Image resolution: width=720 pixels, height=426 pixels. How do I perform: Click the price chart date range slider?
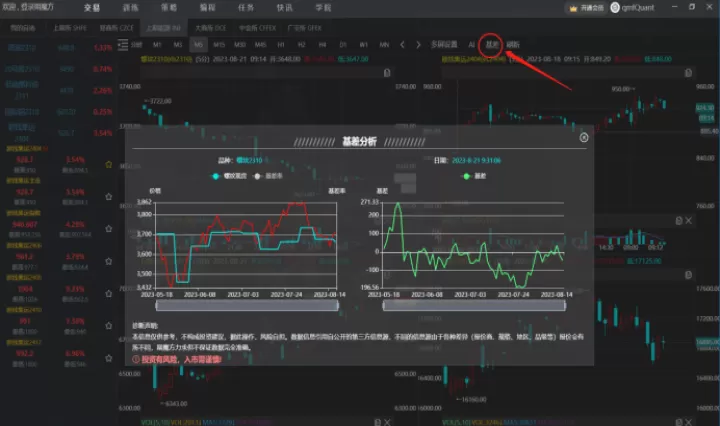247,305
